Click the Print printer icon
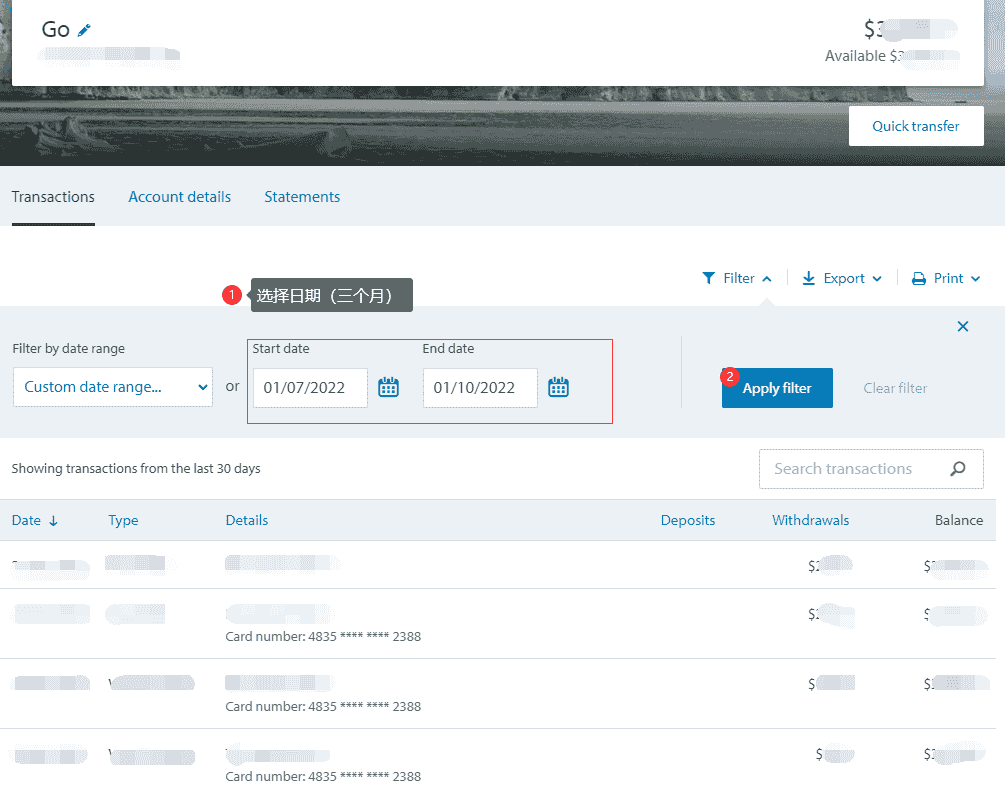 pos(919,279)
